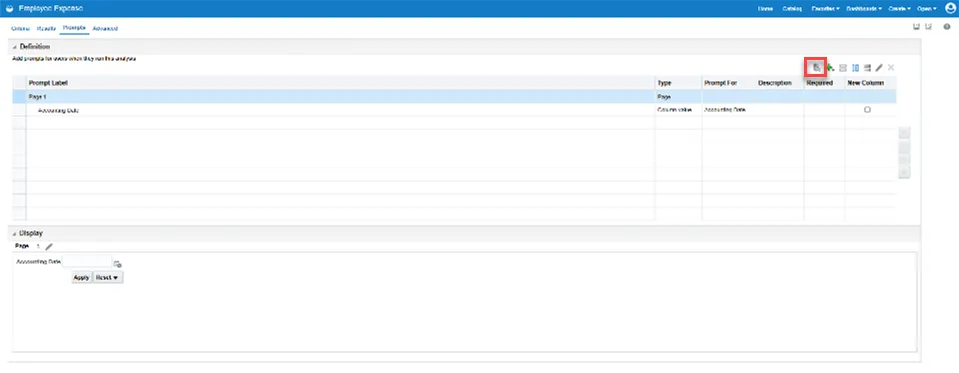Click the Description column header
This screenshot has height=373, width=959.
(775, 83)
